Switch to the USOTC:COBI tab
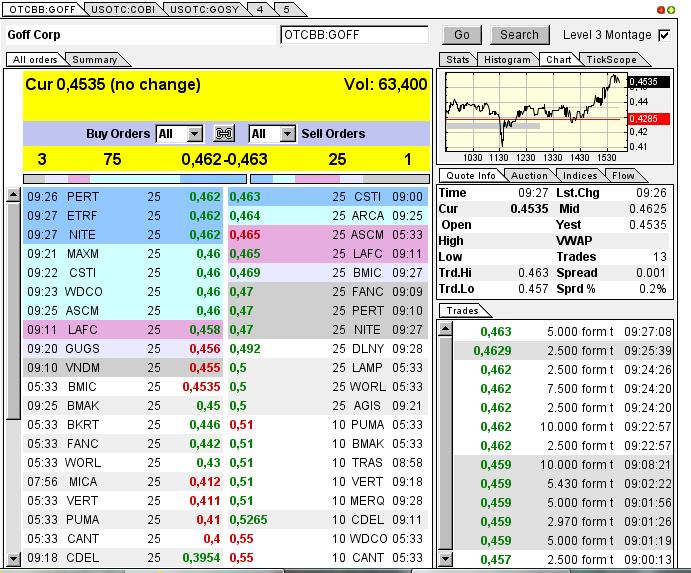 [x=123, y=9]
